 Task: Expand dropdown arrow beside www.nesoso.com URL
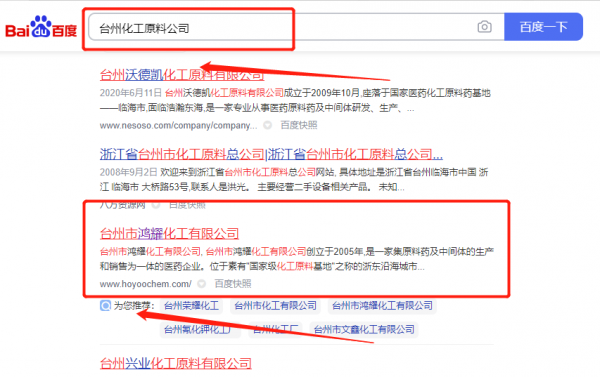point(267,125)
